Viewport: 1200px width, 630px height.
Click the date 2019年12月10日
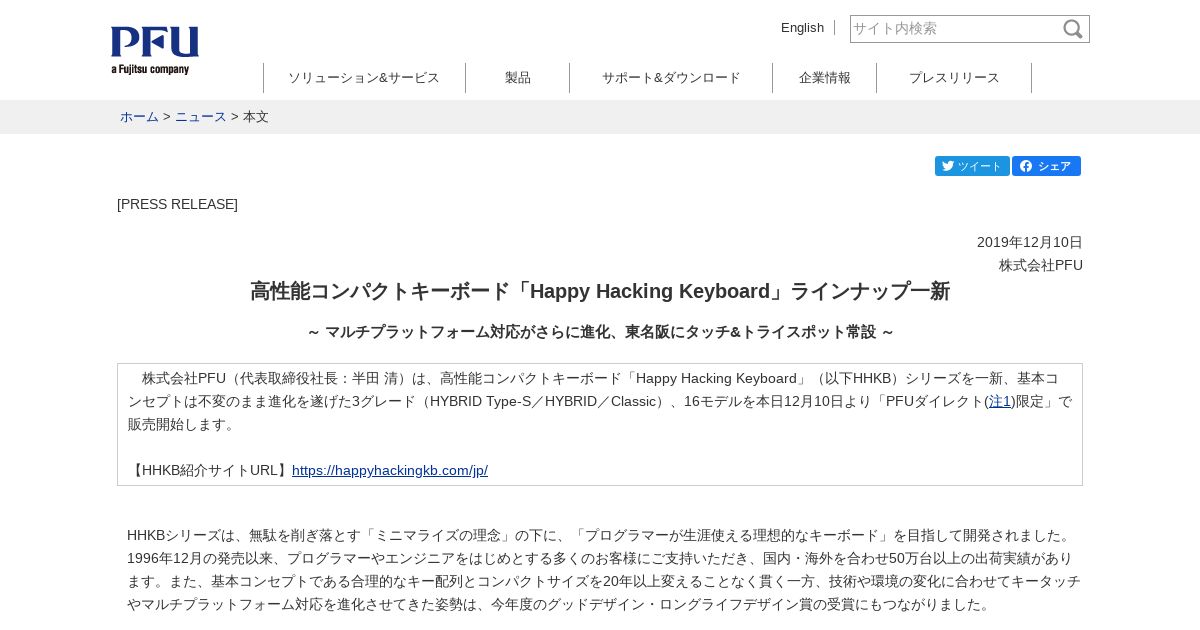[x=1030, y=242]
